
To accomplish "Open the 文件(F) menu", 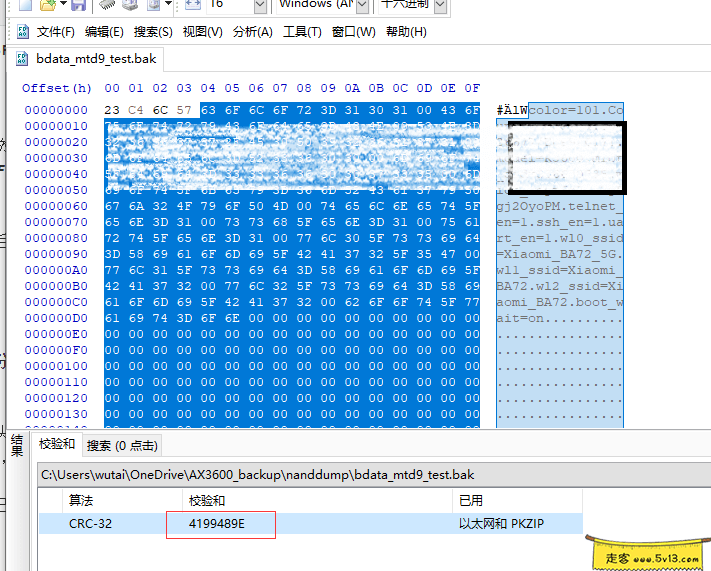I will (55, 32).
